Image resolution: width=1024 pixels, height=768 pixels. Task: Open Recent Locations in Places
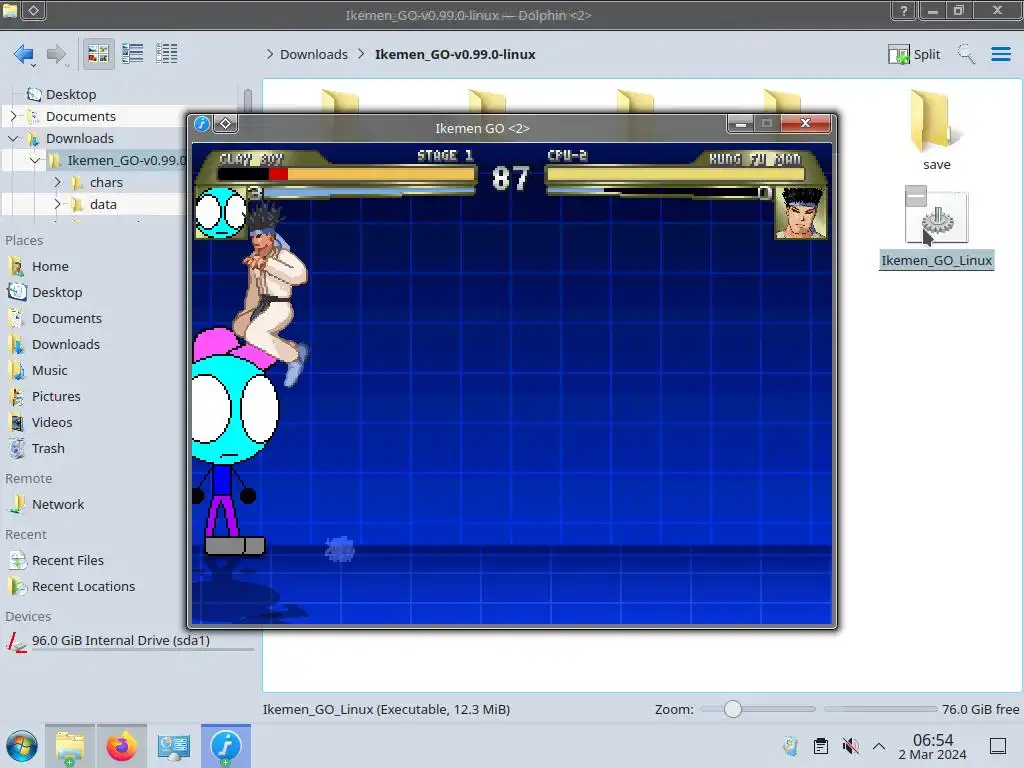[72, 586]
